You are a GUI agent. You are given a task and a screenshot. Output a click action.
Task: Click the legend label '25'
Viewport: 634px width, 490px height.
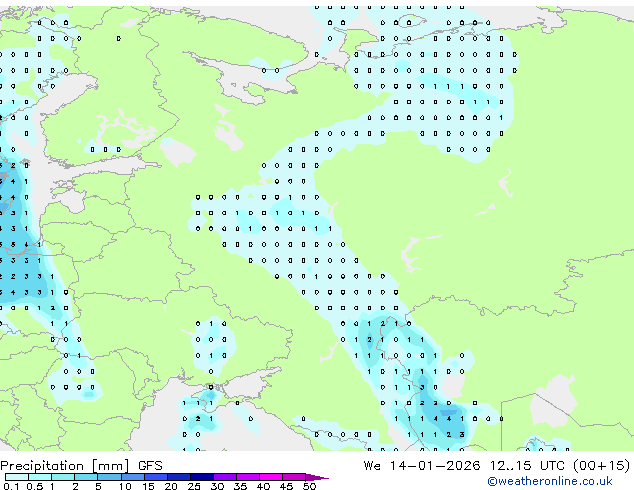click(194, 486)
